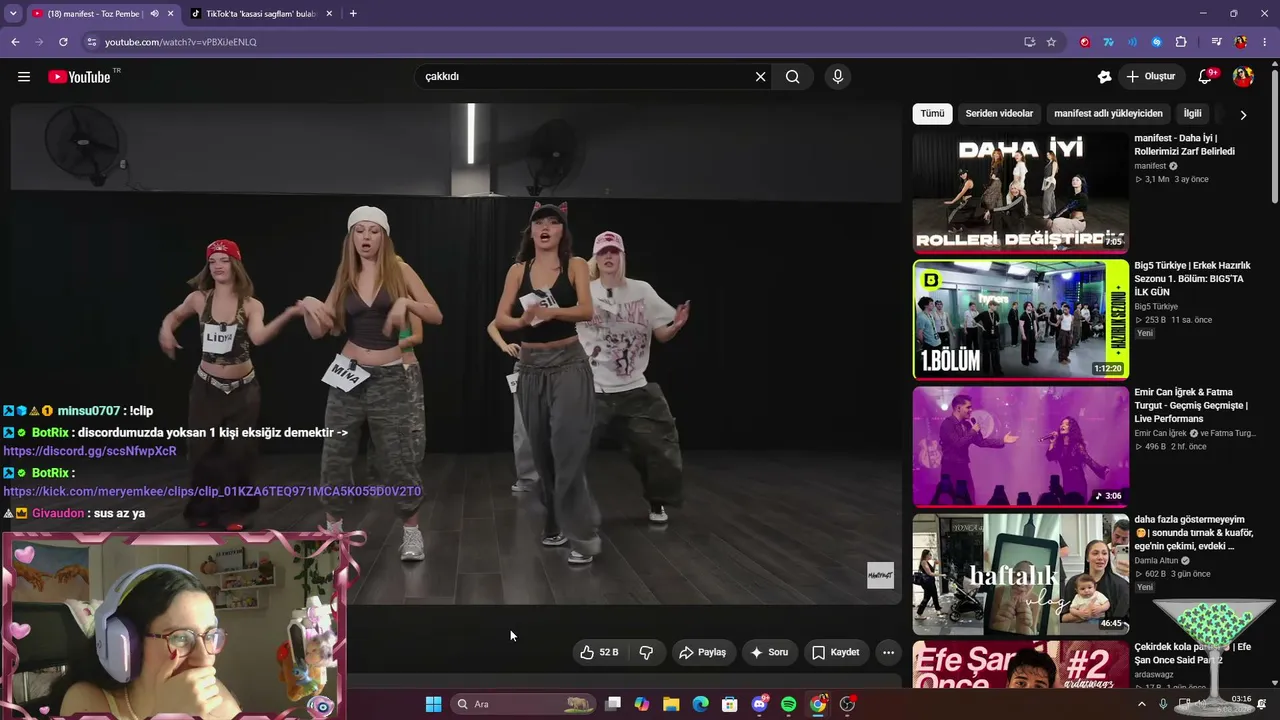This screenshot has width=1280, height=720.
Task: Open 'Emir Can İğrek & Fatma Turgut' title
Action: 1191,405
